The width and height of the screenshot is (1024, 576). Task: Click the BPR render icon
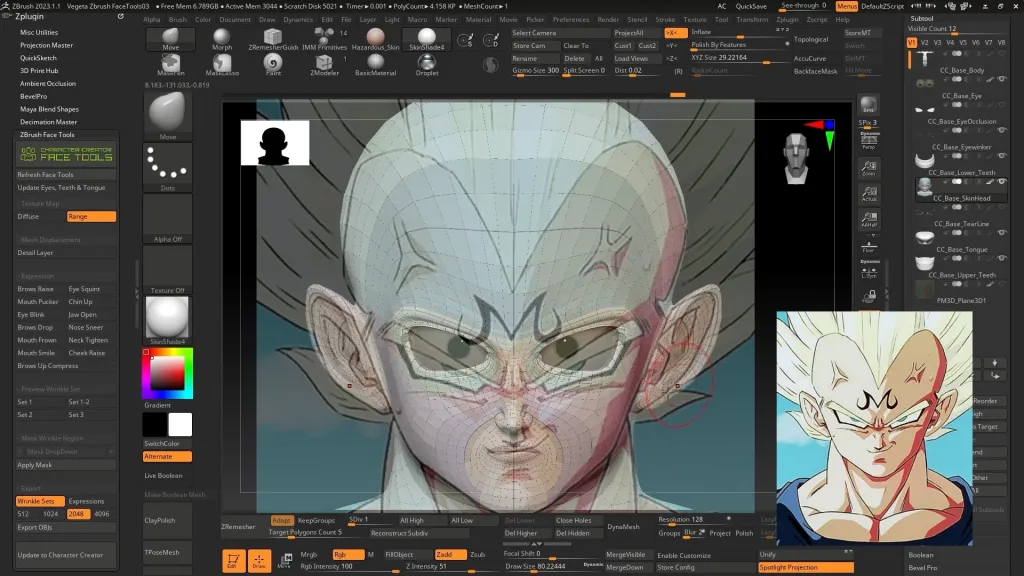(x=869, y=104)
